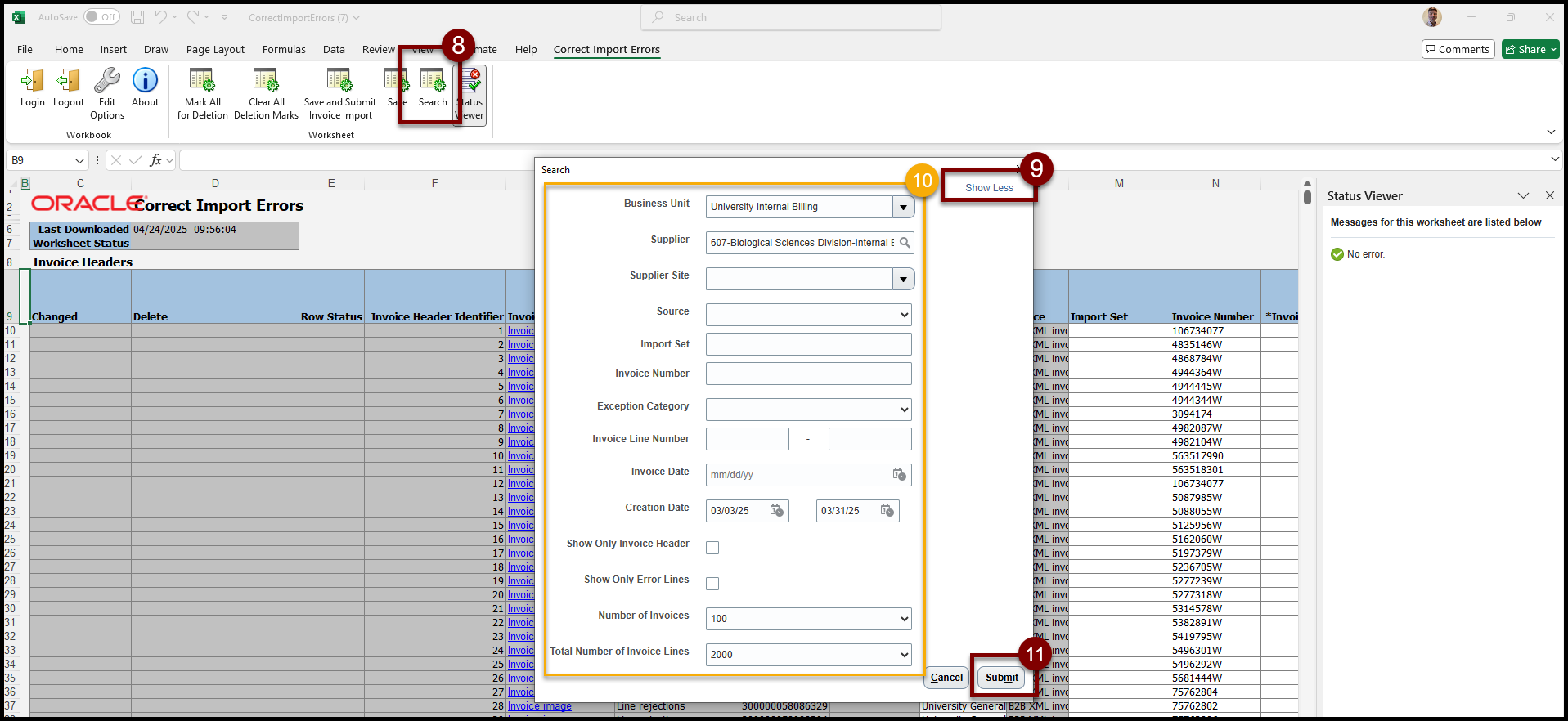
Task: Click the Show Less link
Action: click(988, 188)
